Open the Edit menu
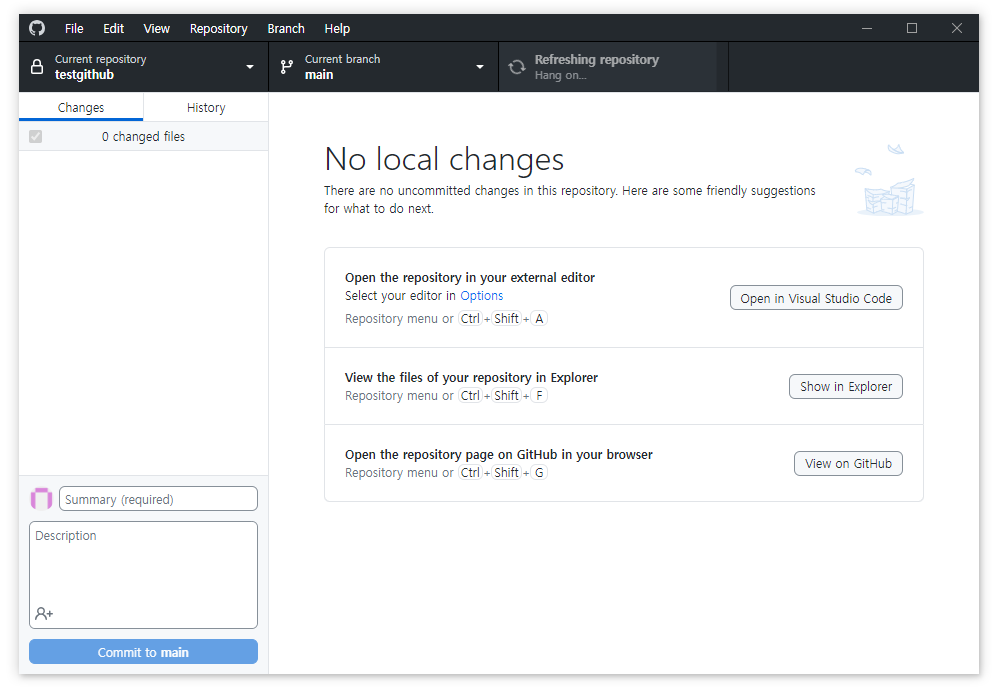The height and width of the screenshot is (697, 997). (x=113, y=29)
